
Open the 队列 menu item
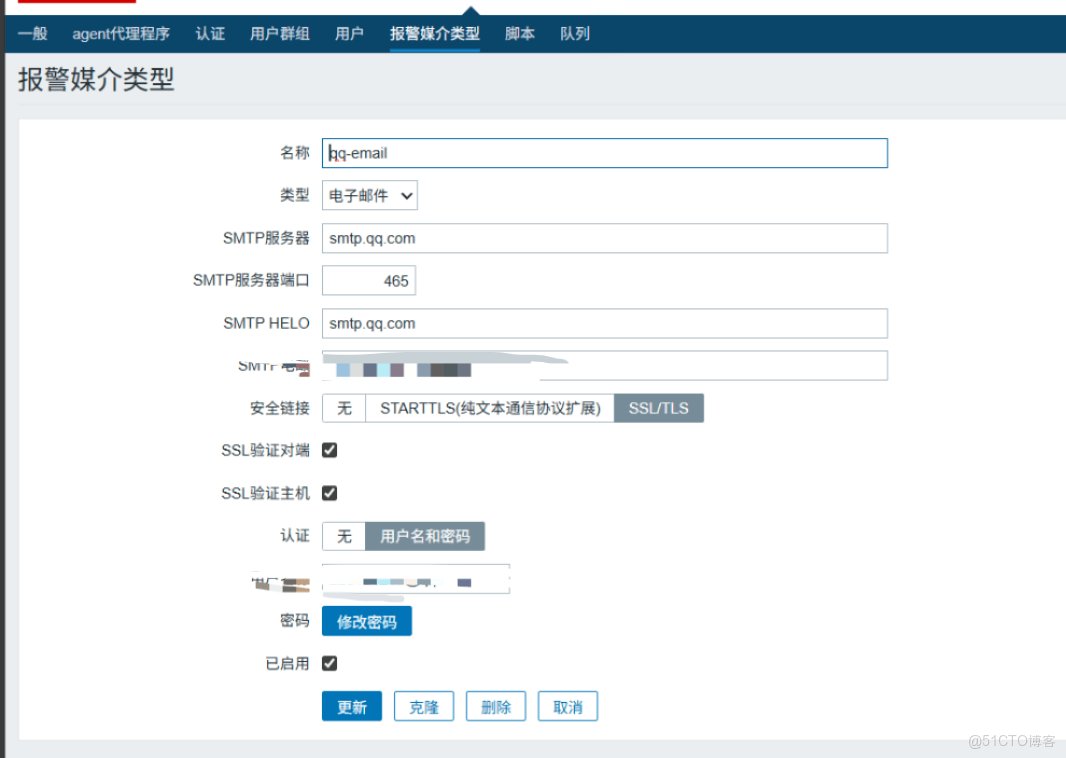(x=575, y=33)
